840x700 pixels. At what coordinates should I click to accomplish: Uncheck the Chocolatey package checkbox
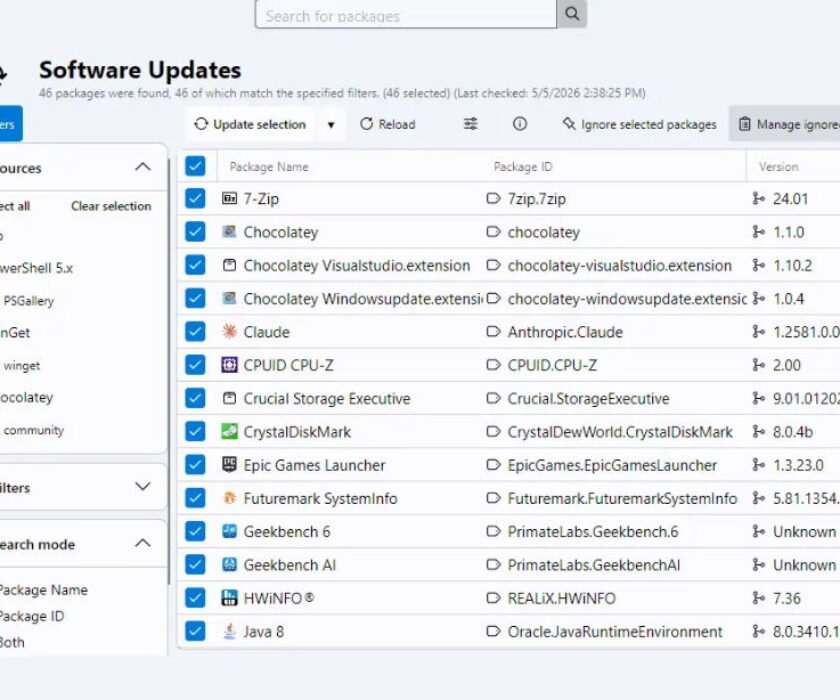coord(195,232)
